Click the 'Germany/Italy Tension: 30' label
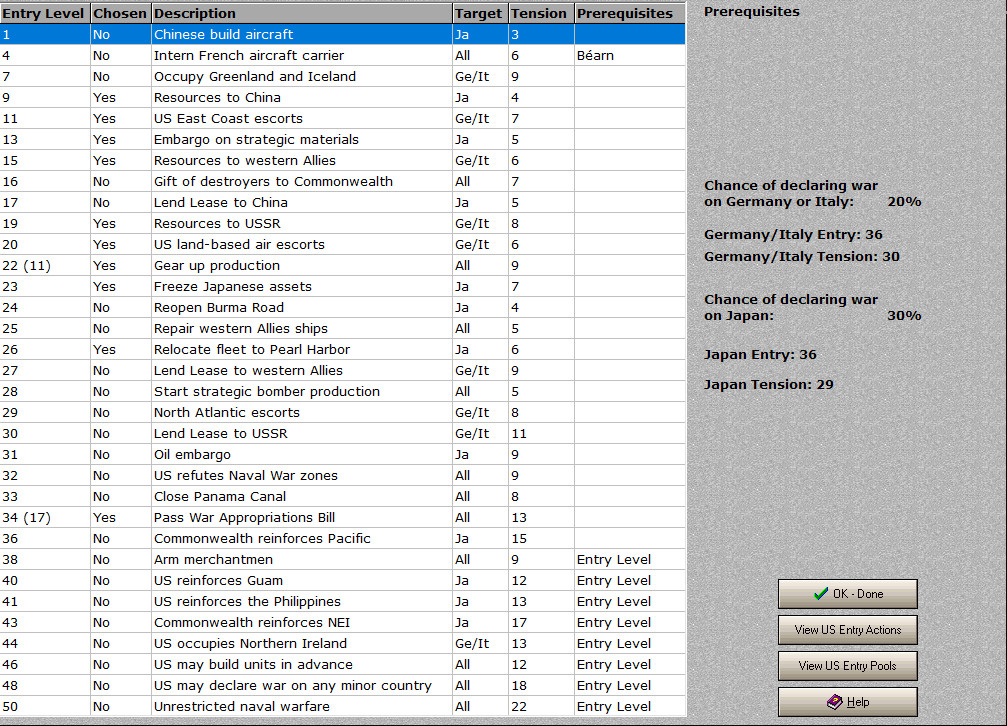1007x726 pixels. pyautogui.click(x=801, y=256)
